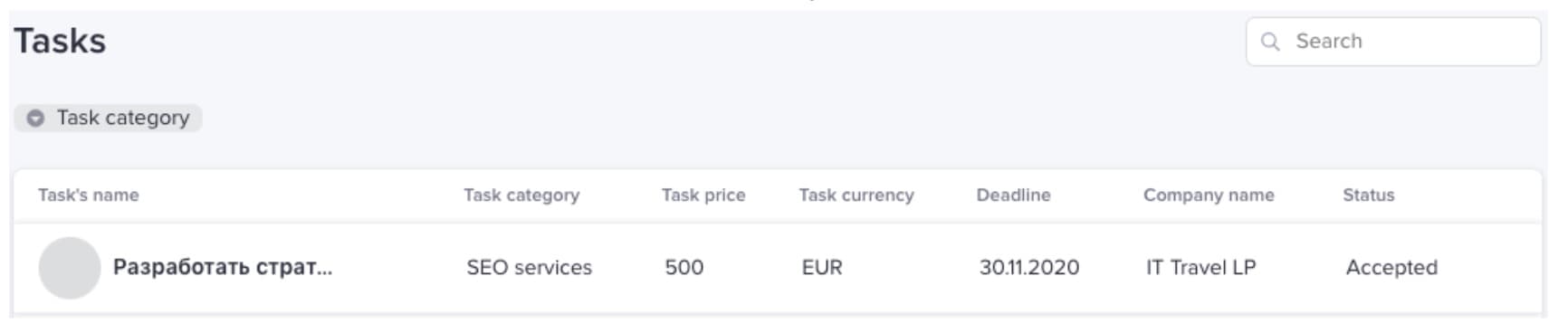This screenshot has height=333, width=1568.
Task: Focus the Search input field
Action: tap(1393, 42)
